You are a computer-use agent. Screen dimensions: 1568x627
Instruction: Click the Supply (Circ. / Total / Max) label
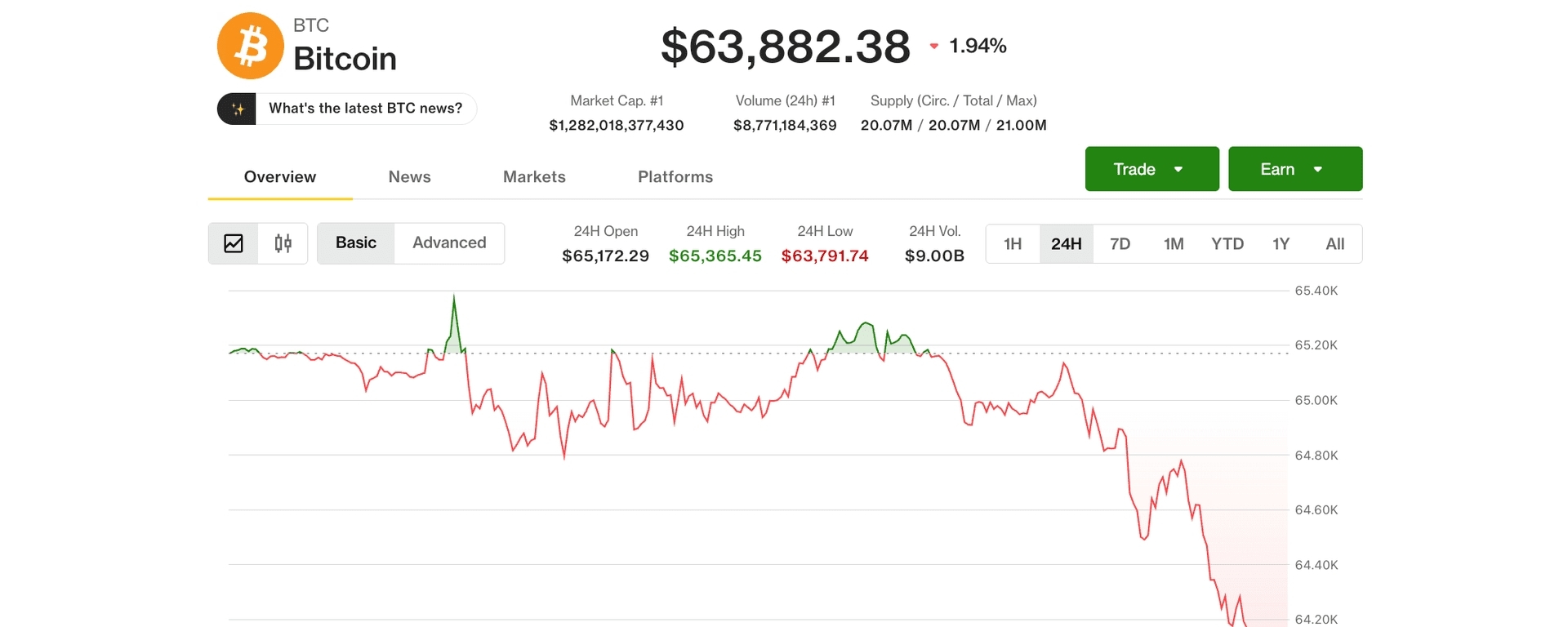tap(954, 100)
